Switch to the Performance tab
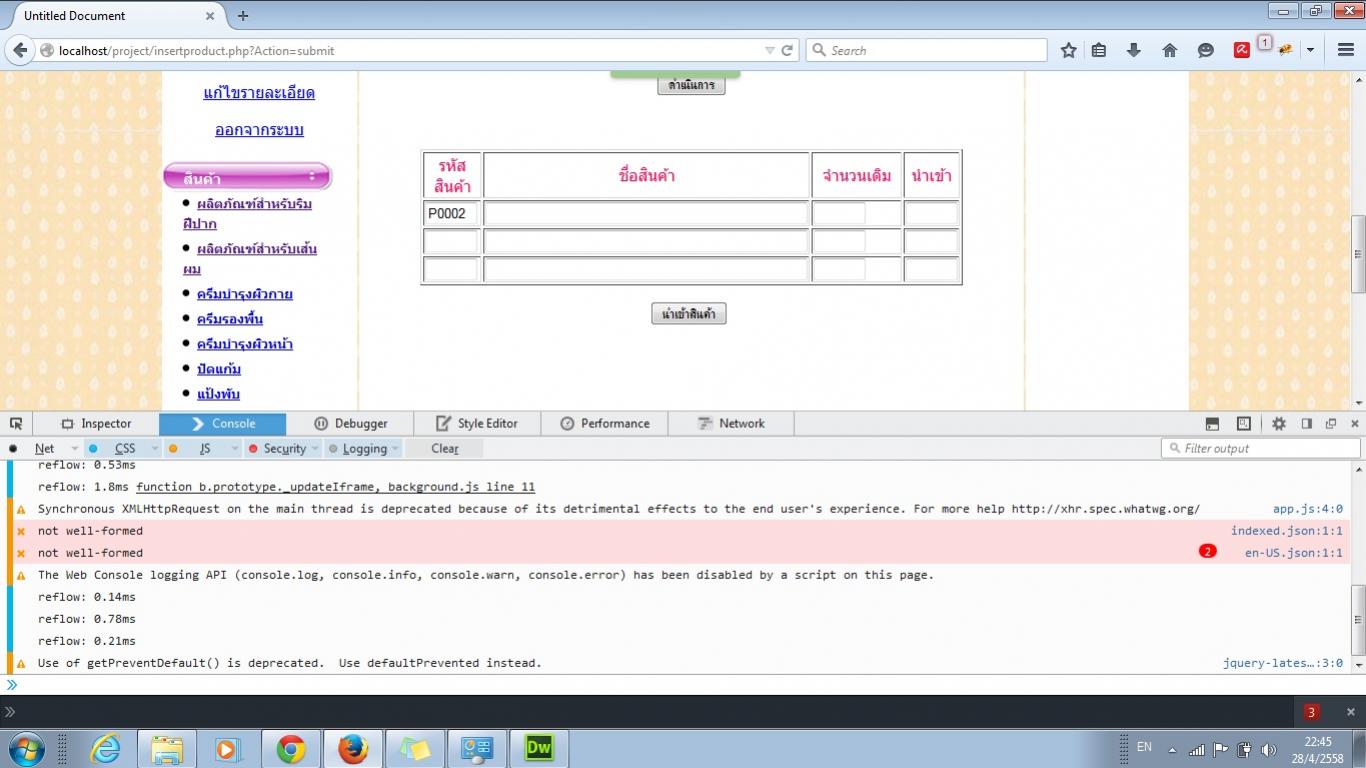Image resolution: width=1366 pixels, height=768 pixels. [604, 424]
